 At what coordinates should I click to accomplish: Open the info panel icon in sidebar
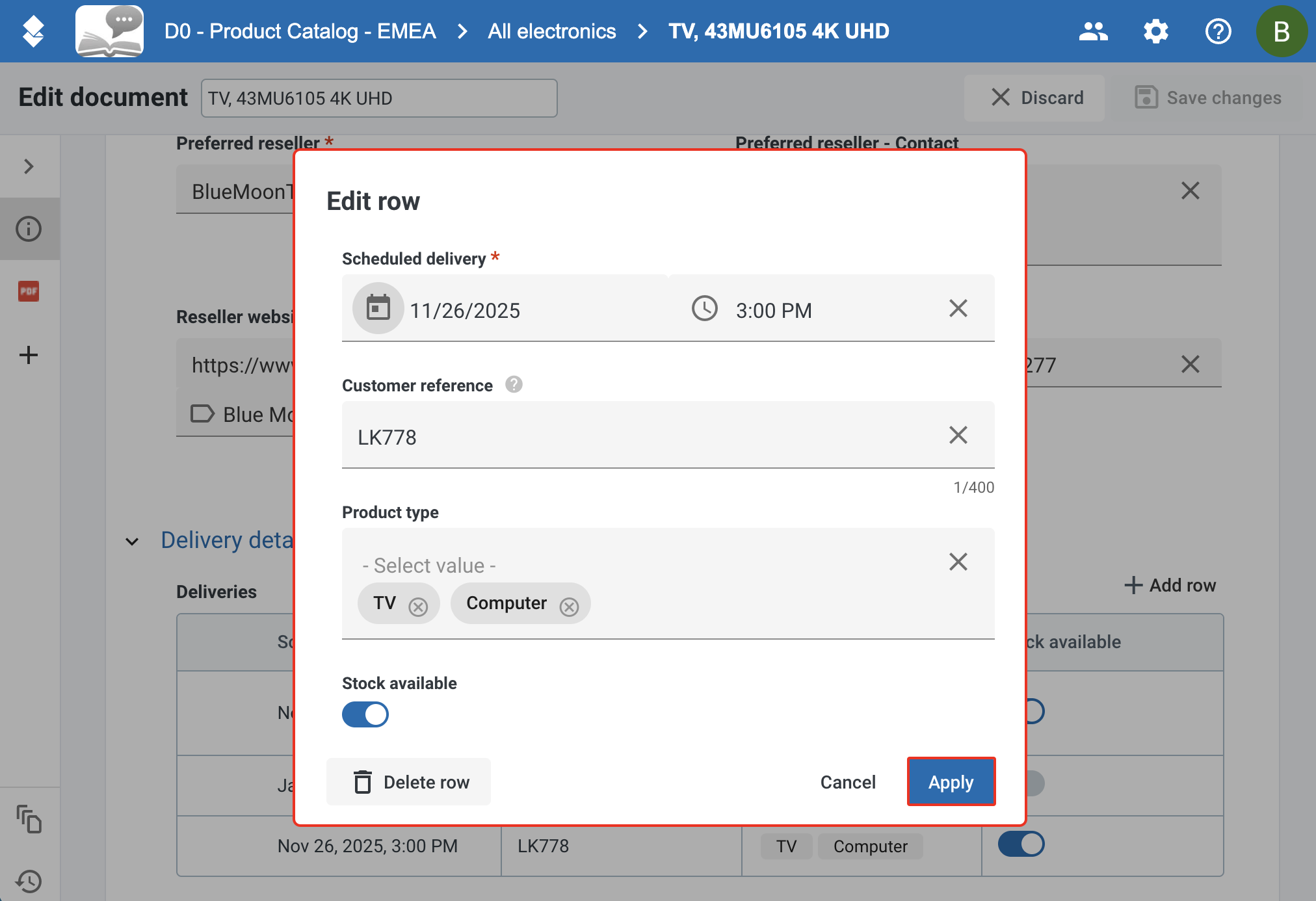click(x=29, y=229)
